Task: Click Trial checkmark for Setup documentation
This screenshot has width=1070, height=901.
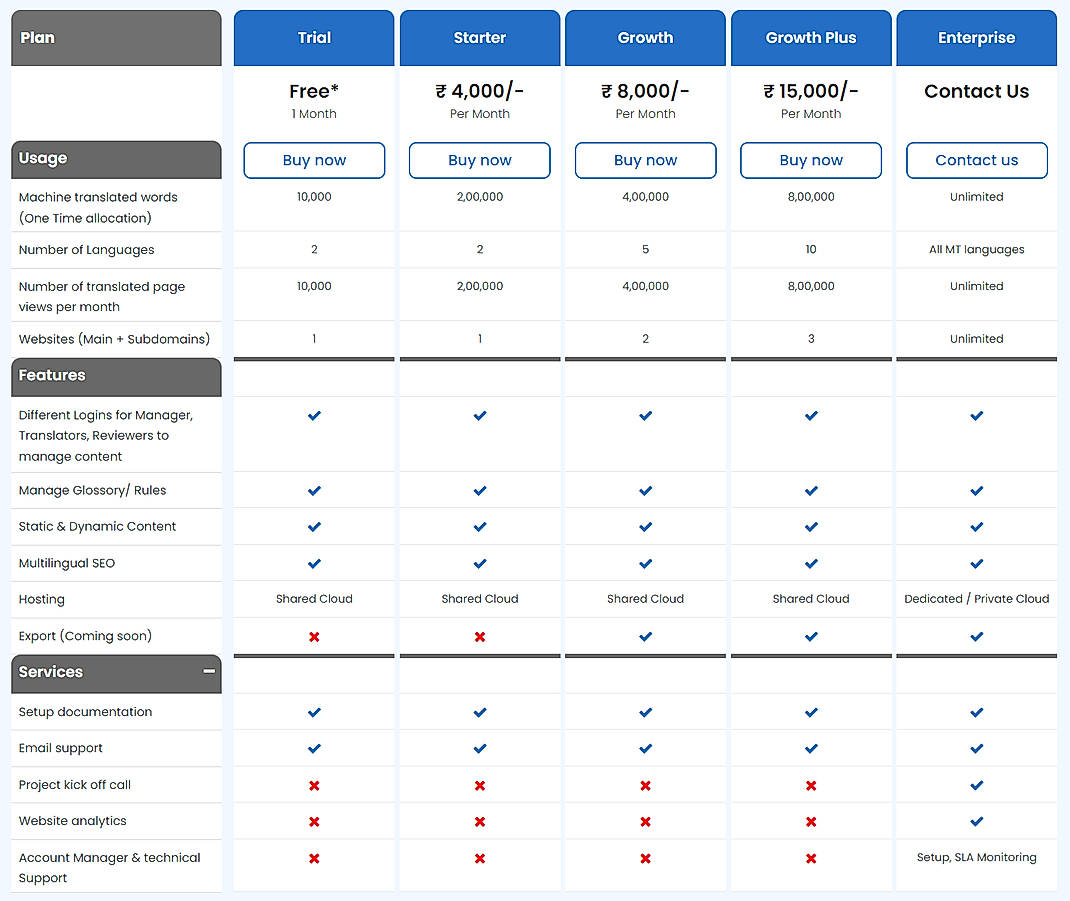Action: (x=314, y=713)
